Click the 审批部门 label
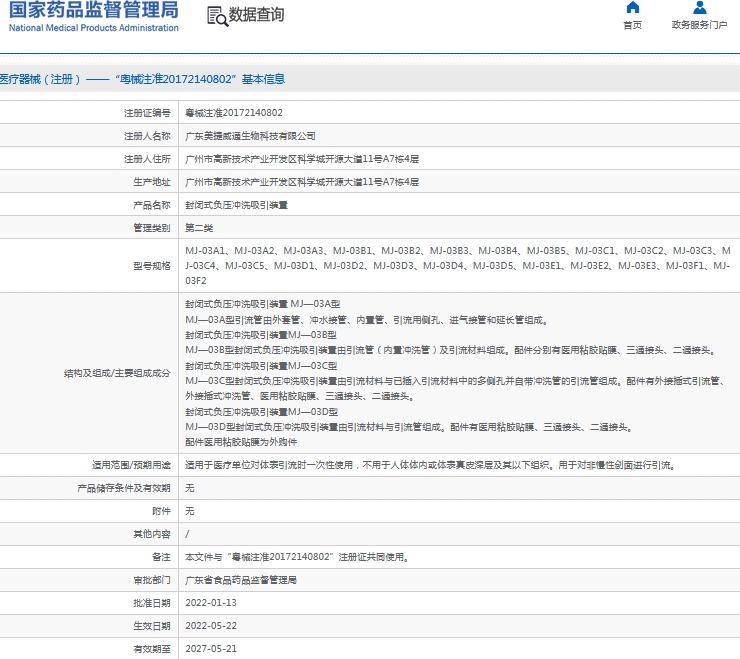The image size is (740, 659). (x=151, y=580)
